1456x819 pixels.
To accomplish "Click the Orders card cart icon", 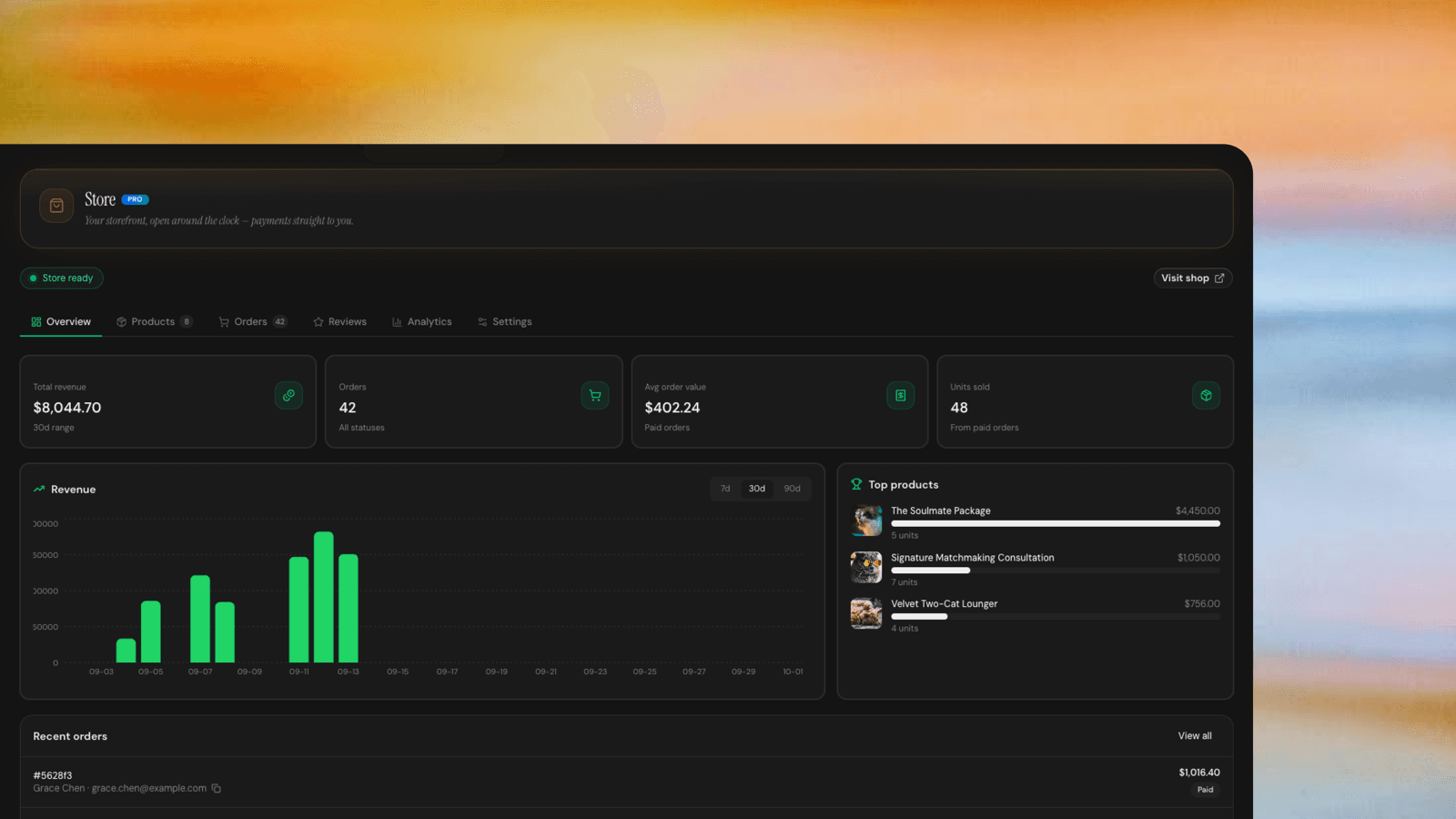I will [595, 396].
